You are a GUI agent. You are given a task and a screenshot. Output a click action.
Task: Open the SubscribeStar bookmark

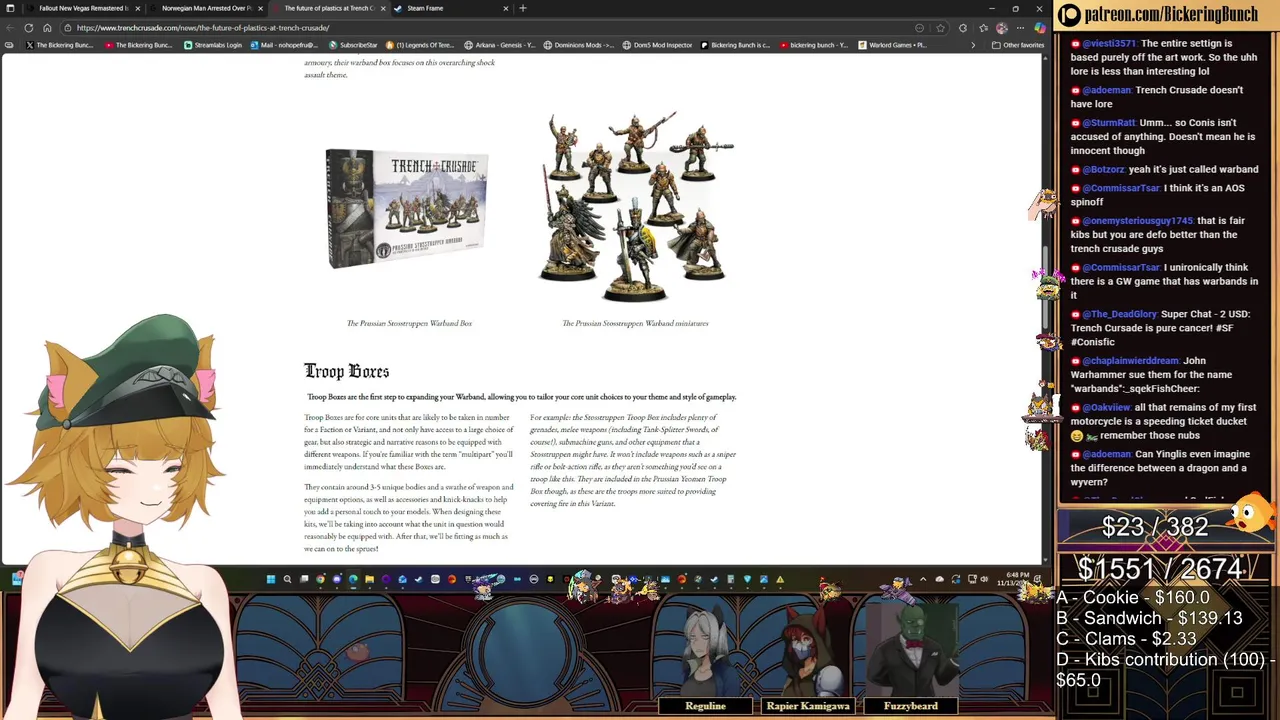click(354, 45)
